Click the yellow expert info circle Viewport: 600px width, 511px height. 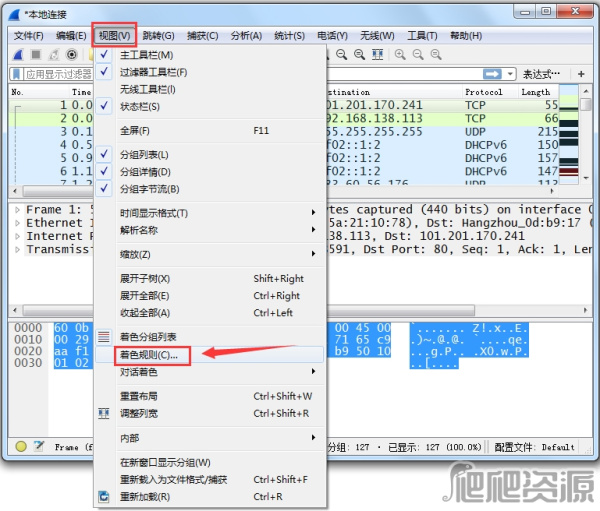click(x=21, y=446)
